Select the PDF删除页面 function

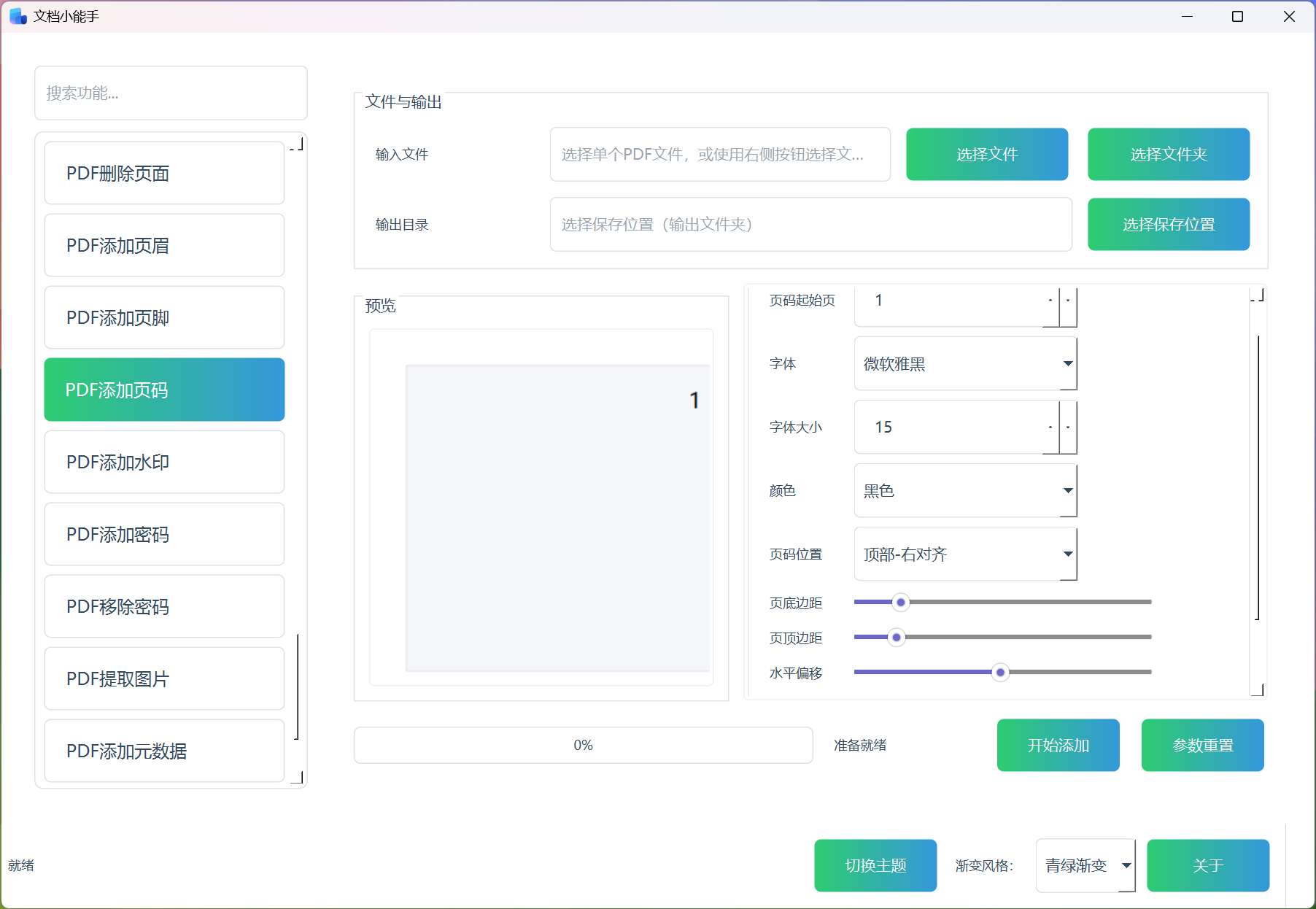coord(163,173)
